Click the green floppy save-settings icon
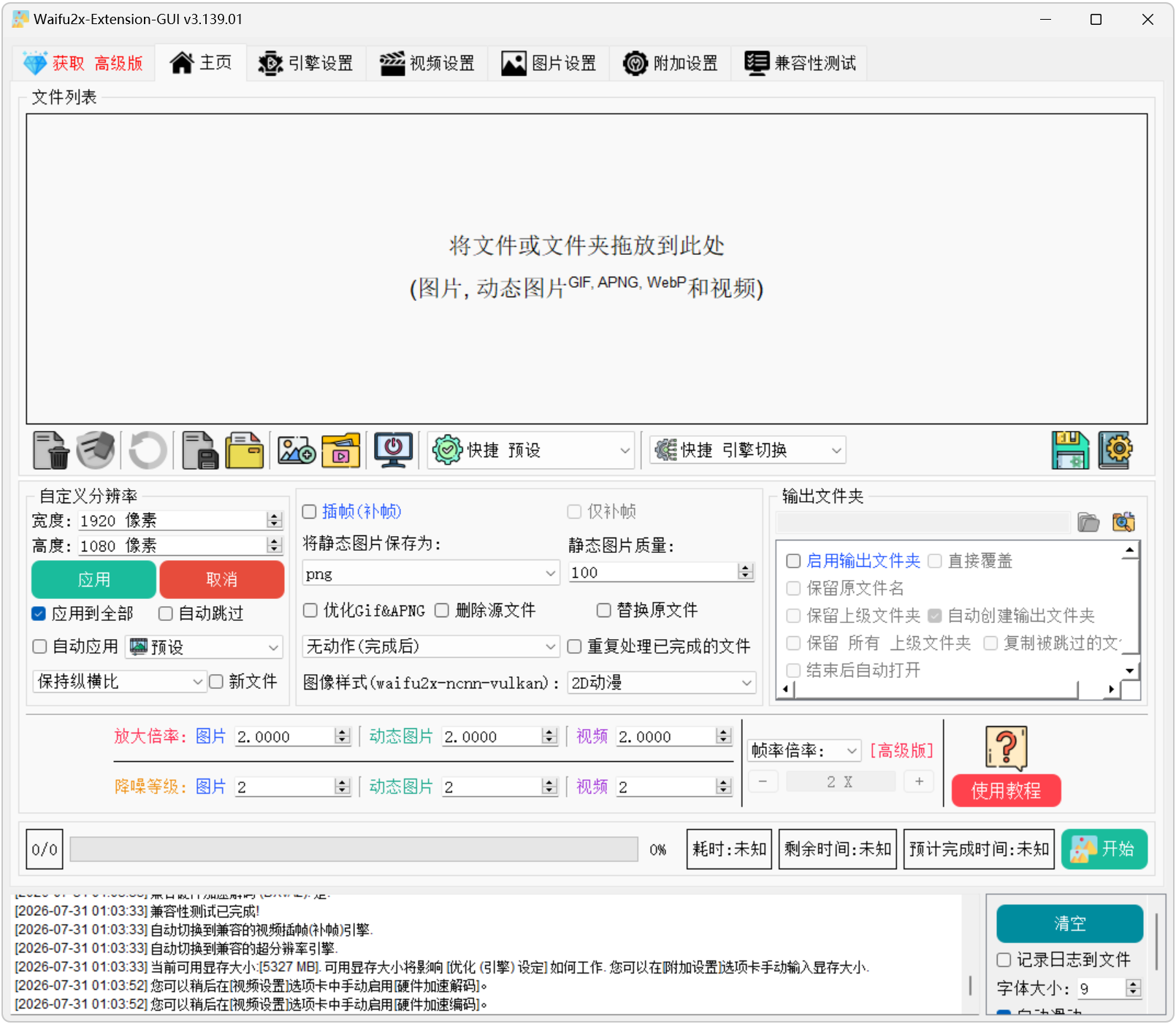The image size is (1176, 1024). pyautogui.click(x=1070, y=450)
